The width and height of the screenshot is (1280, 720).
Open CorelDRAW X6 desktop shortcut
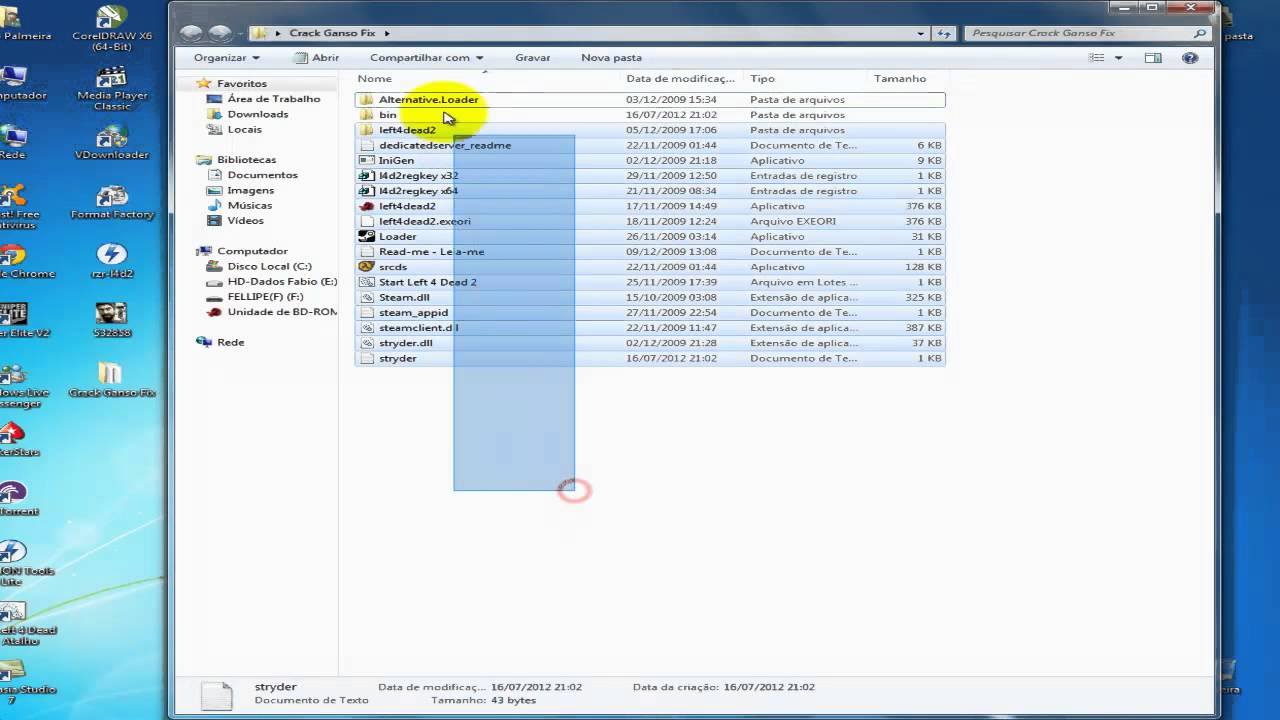point(112,27)
